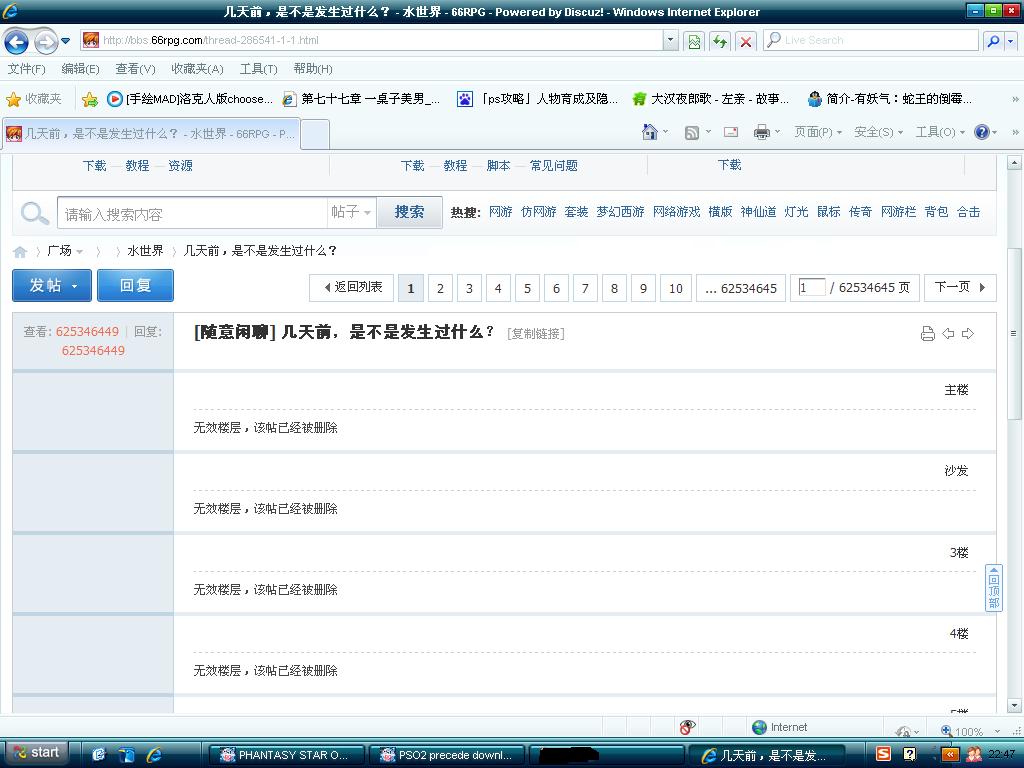Click the 发帖 new post button
This screenshot has height=768, width=1024.
[x=52, y=285]
